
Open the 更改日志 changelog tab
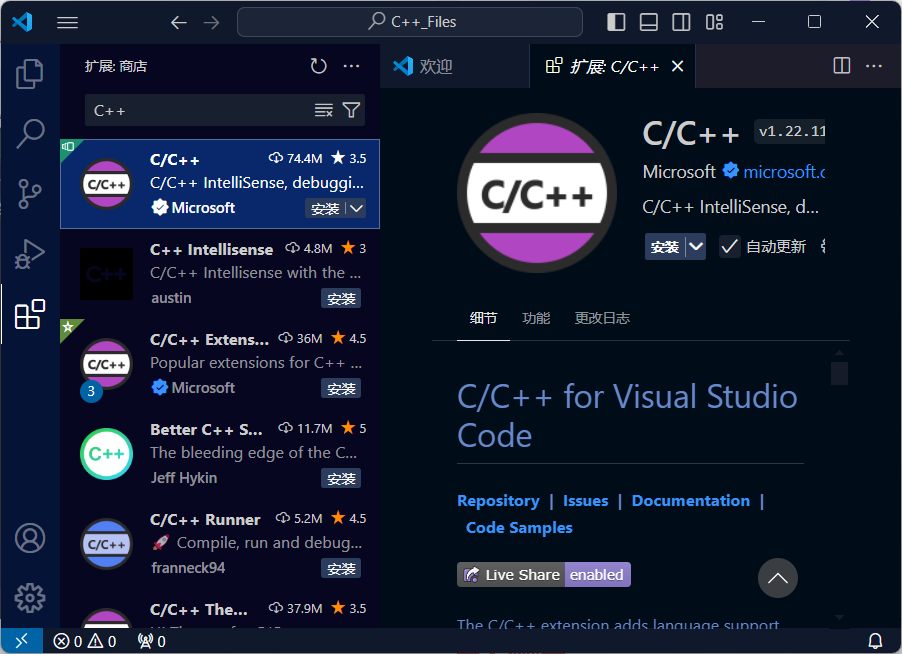pos(602,318)
